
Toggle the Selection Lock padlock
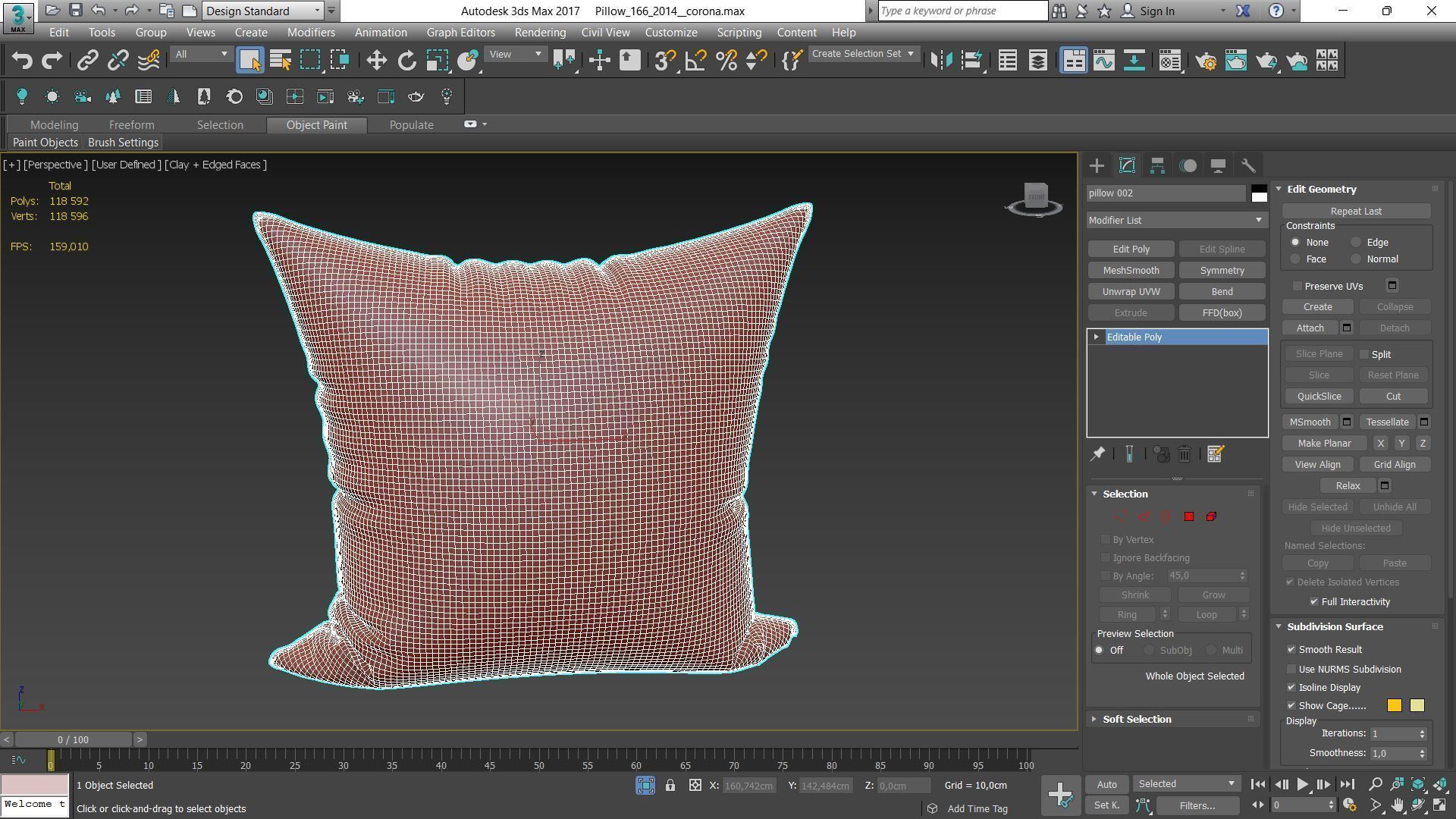coord(670,786)
